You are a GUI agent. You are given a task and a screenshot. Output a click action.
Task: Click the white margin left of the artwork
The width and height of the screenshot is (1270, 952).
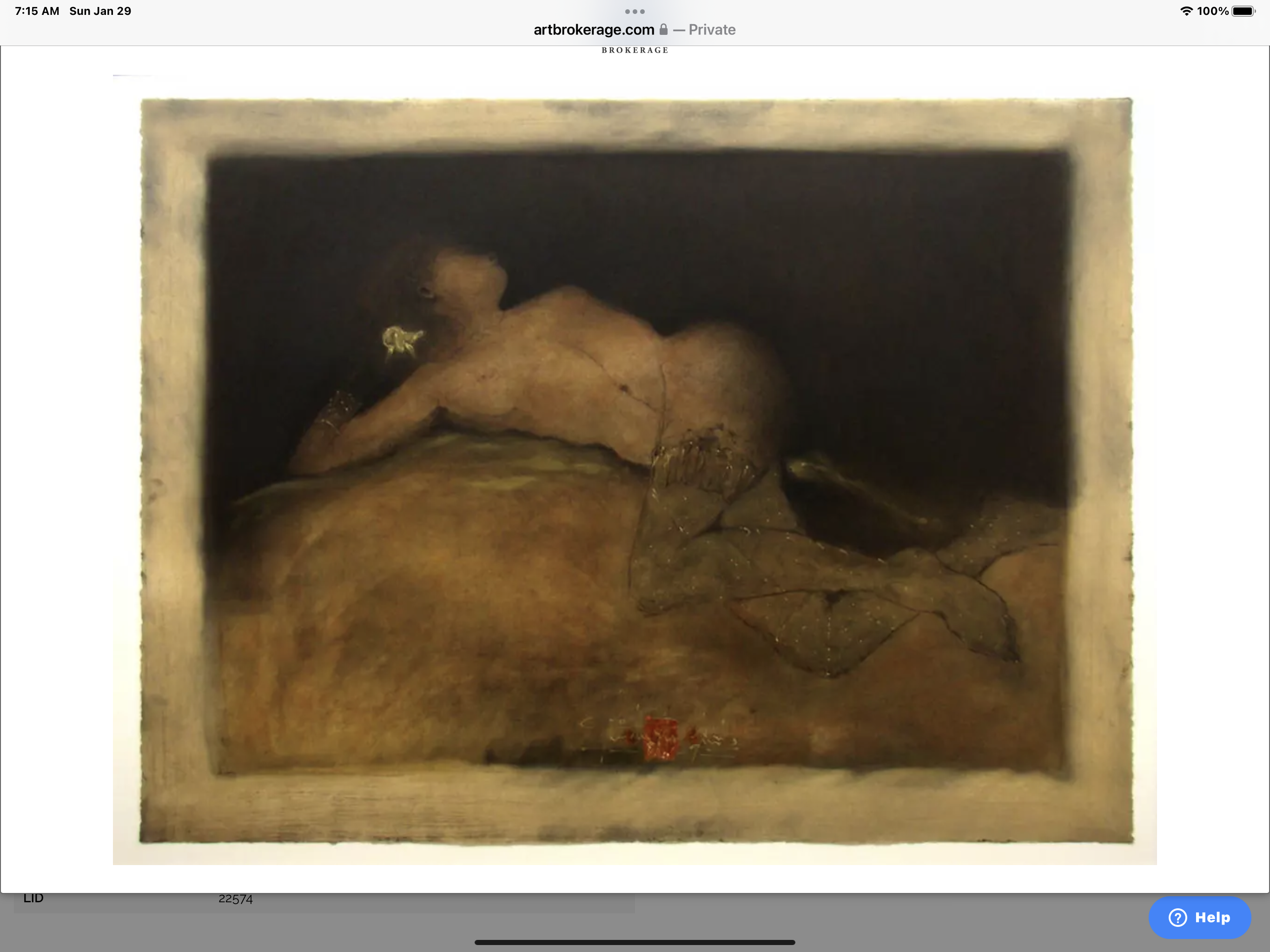(58, 459)
